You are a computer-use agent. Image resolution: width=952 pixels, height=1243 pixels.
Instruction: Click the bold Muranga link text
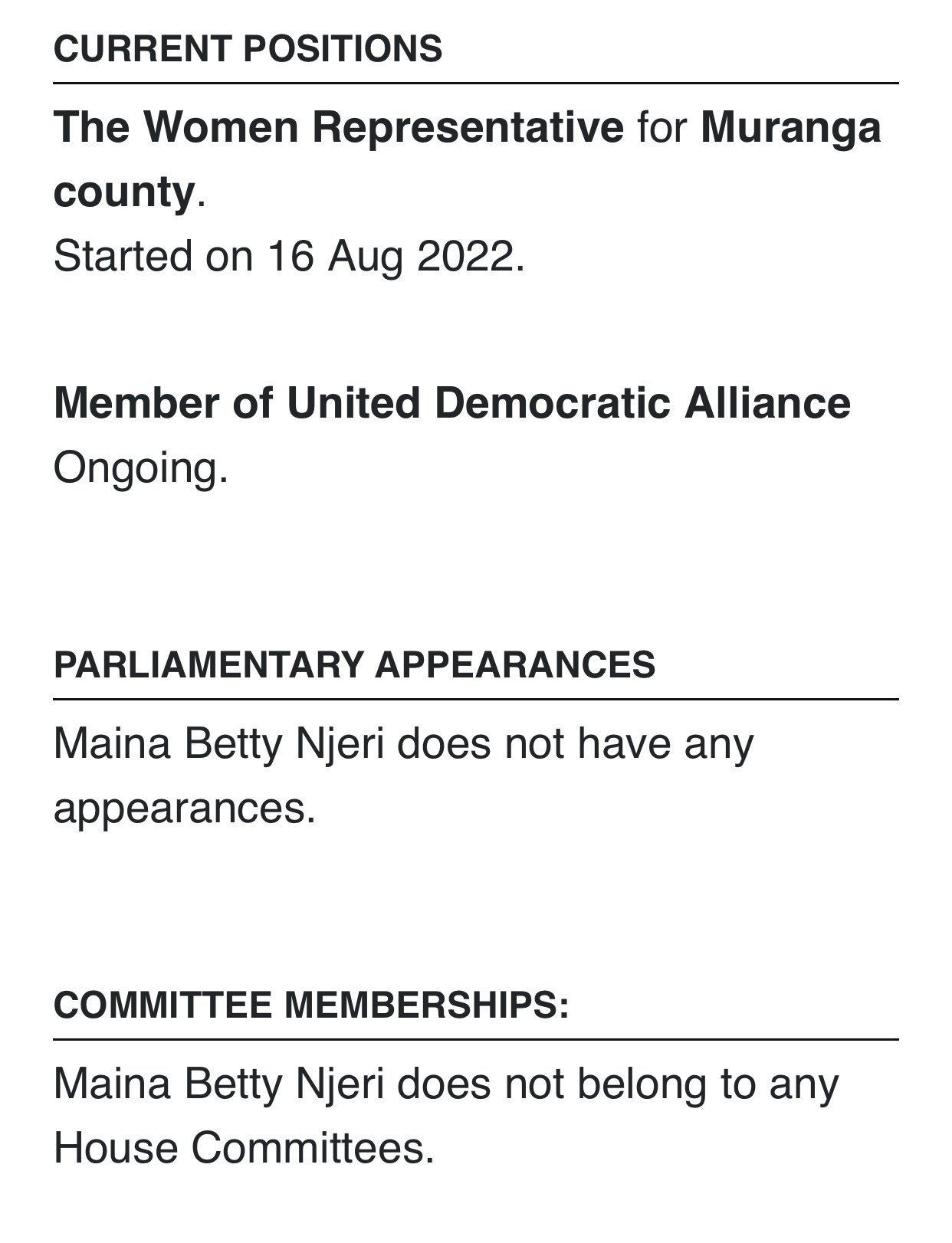[790, 127]
